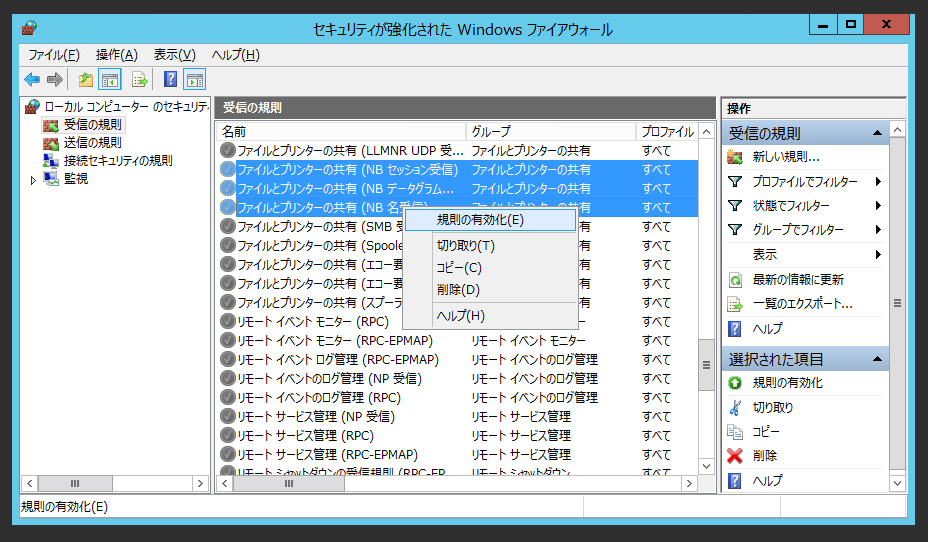This screenshot has width=928, height=542.
Task: Open the 表示(V) menu
Action: coord(175,55)
